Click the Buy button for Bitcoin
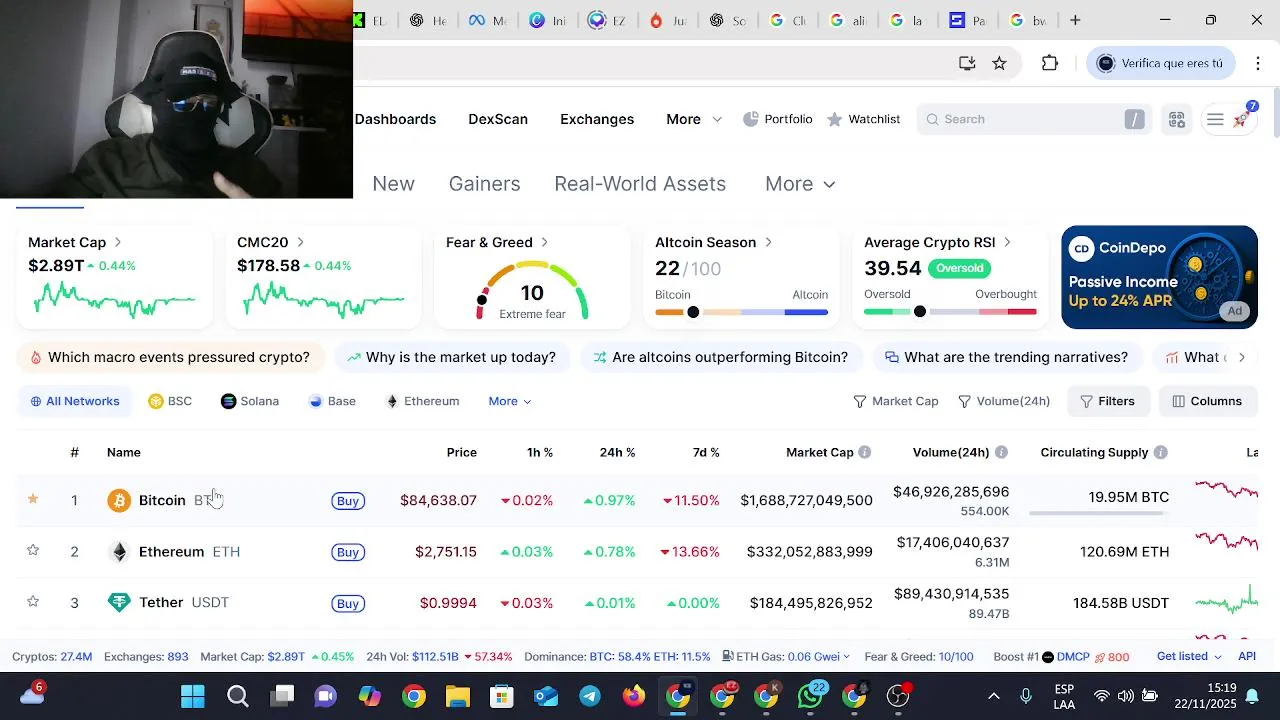Viewport: 1280px width, 720px height. (x=348, y=501)
